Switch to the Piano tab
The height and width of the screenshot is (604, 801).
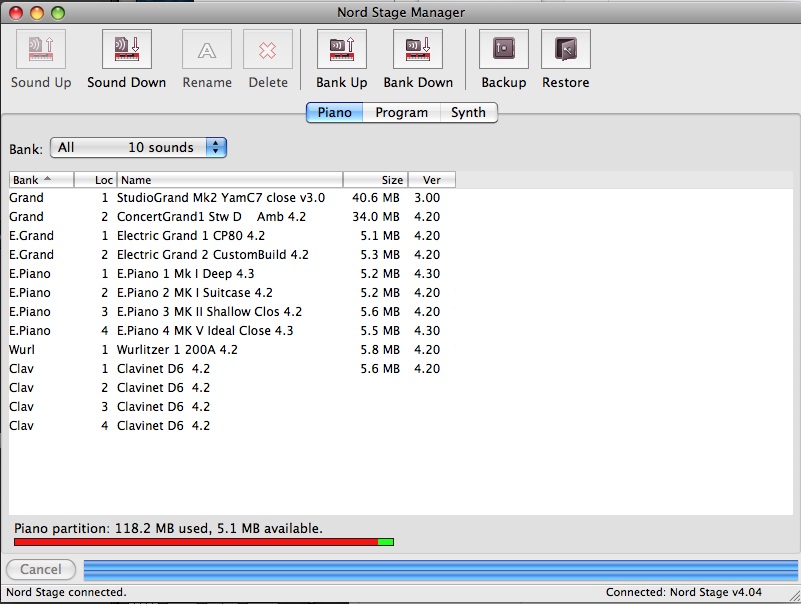pos(334,112)
